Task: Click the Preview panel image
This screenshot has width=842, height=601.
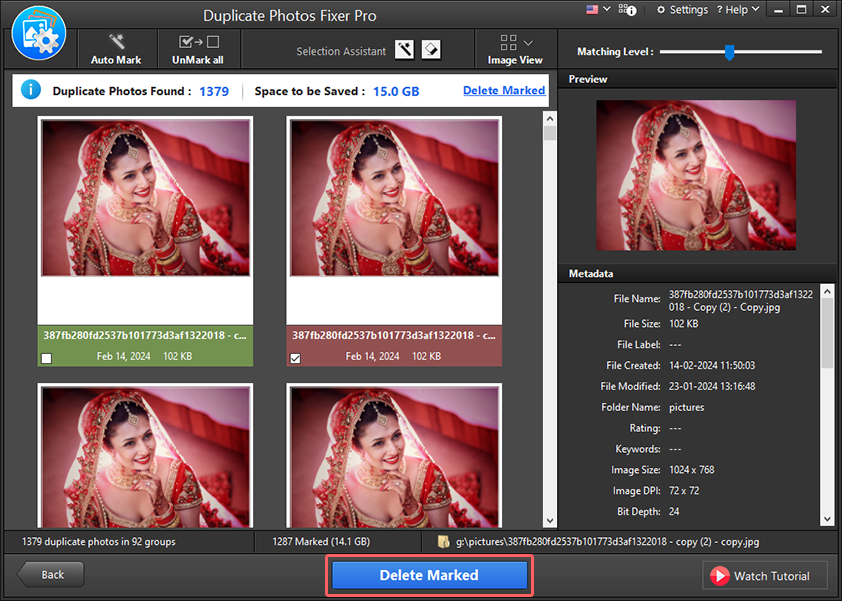Action: [x=696, y=175]
